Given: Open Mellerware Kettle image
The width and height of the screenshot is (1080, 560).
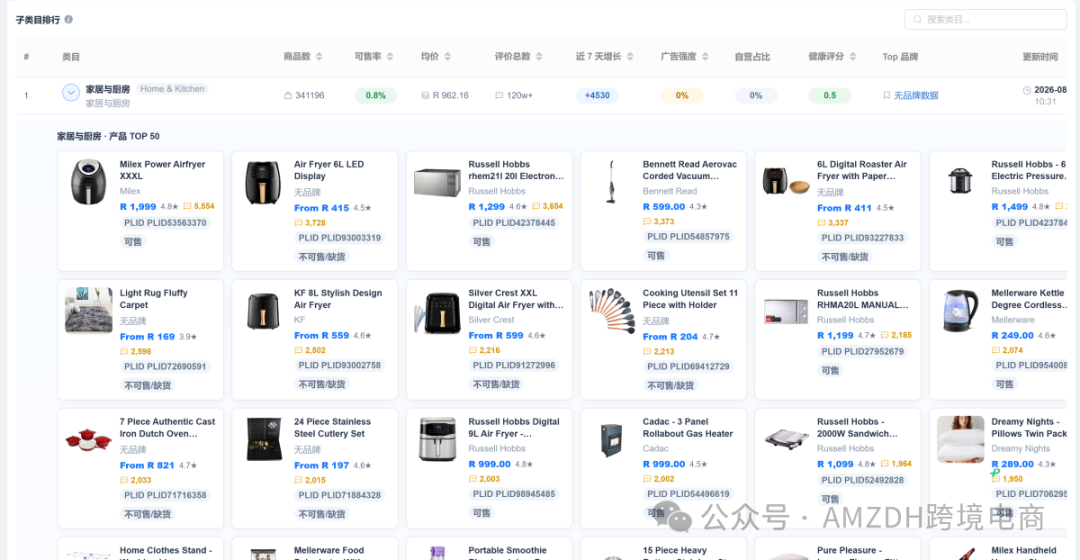Looking at the screenshot, I should (x=960, y=311).
